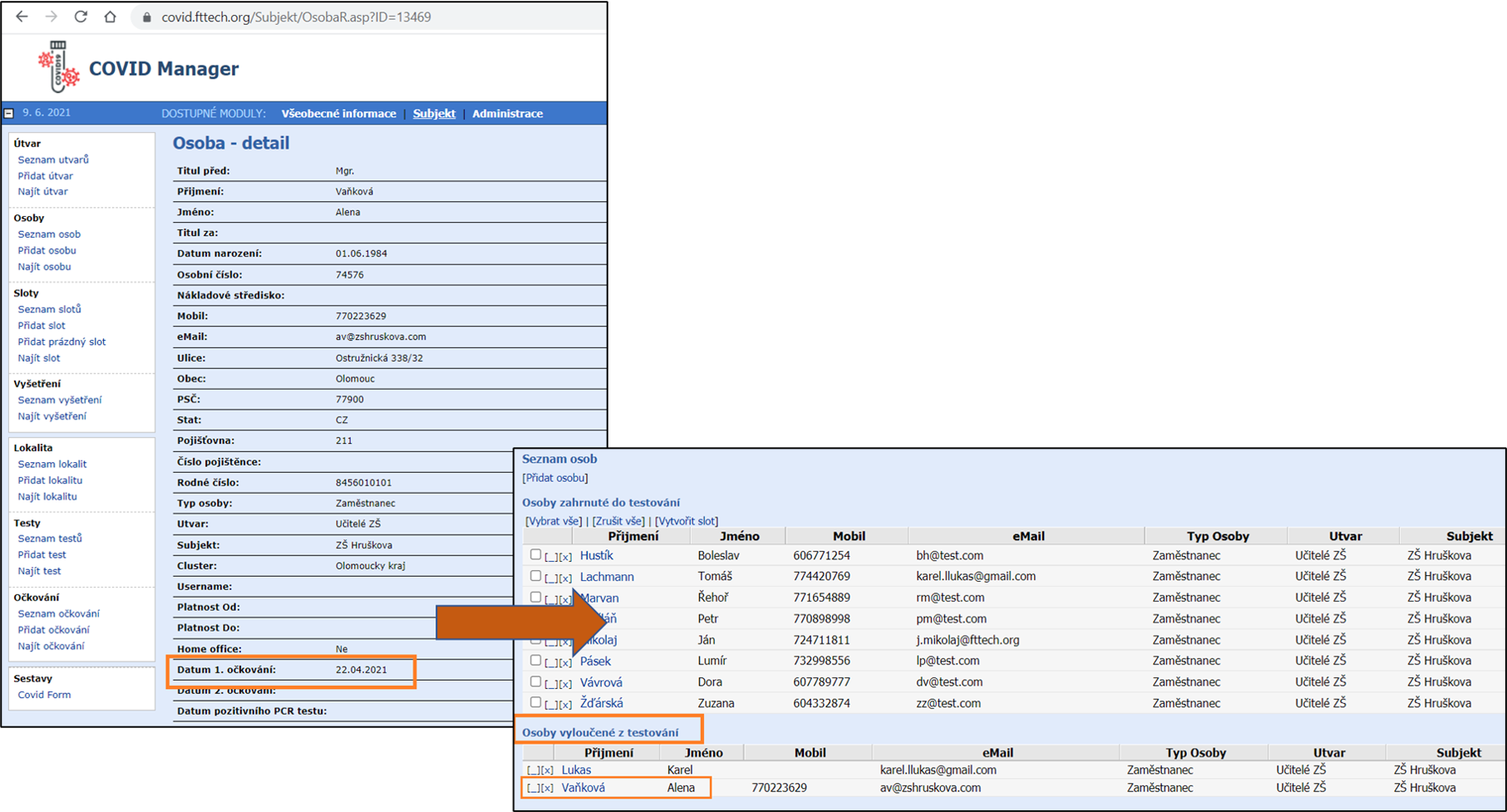The height and width of the screenshot is (812, 1507).
Task: Go forward in the browser
Action: (x=52, y=17)
